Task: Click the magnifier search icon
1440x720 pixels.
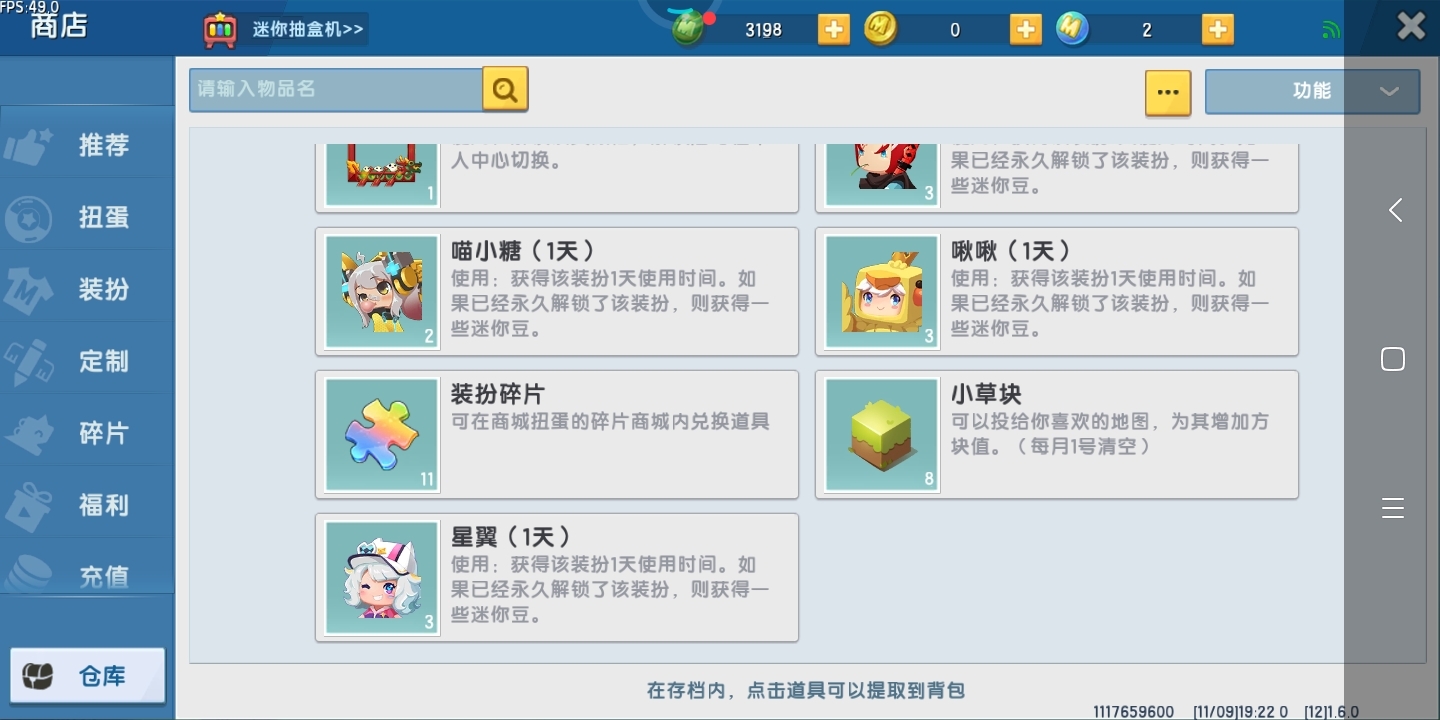Action: [x=505, y=90]
